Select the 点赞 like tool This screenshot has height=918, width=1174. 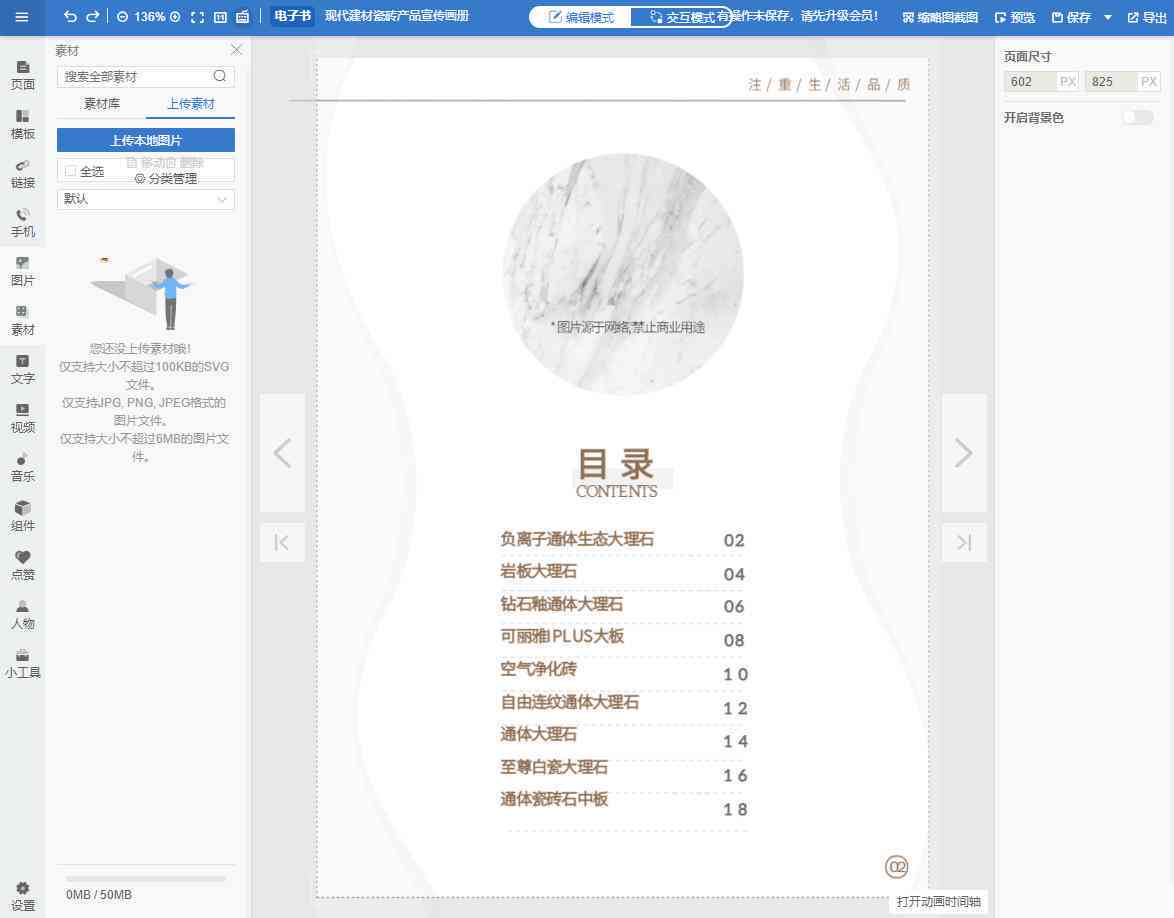pos(22,566)
